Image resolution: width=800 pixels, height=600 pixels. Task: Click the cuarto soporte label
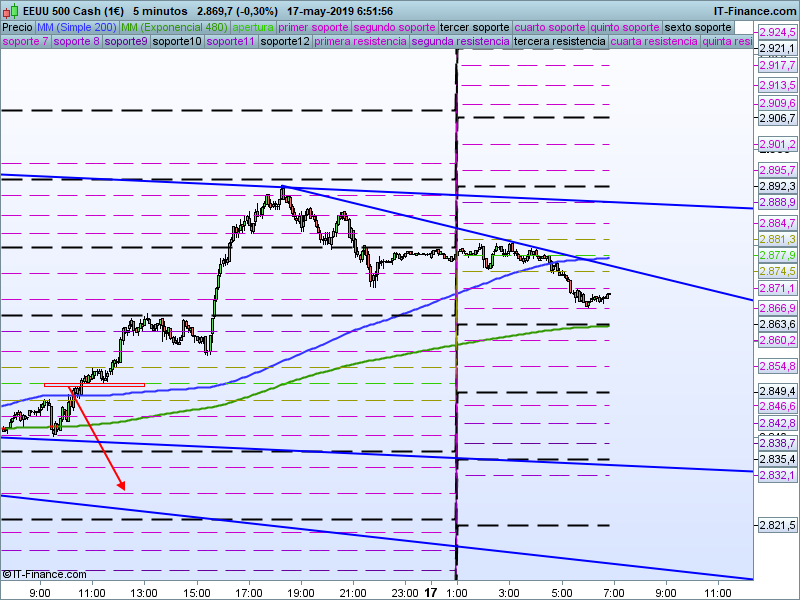550,28
